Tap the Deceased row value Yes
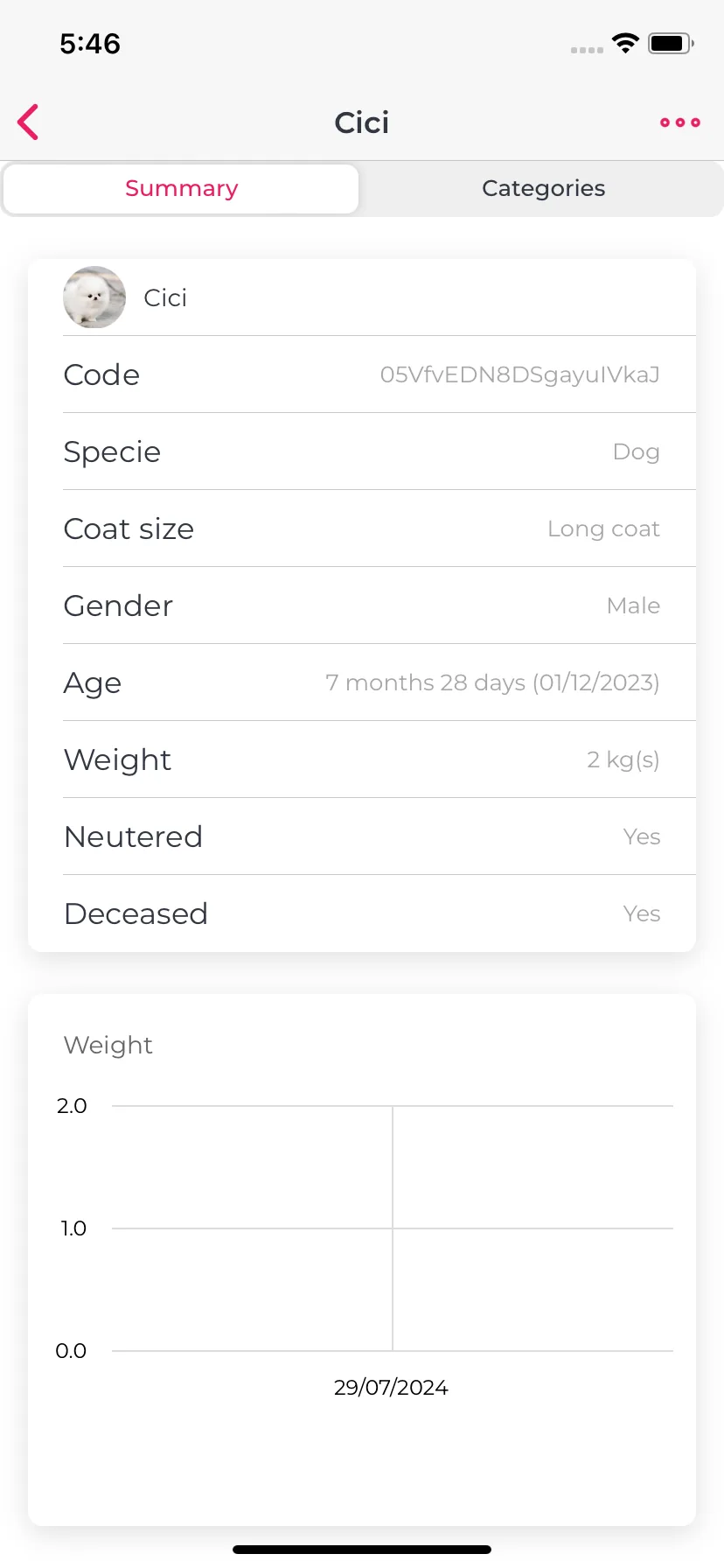 642,913
